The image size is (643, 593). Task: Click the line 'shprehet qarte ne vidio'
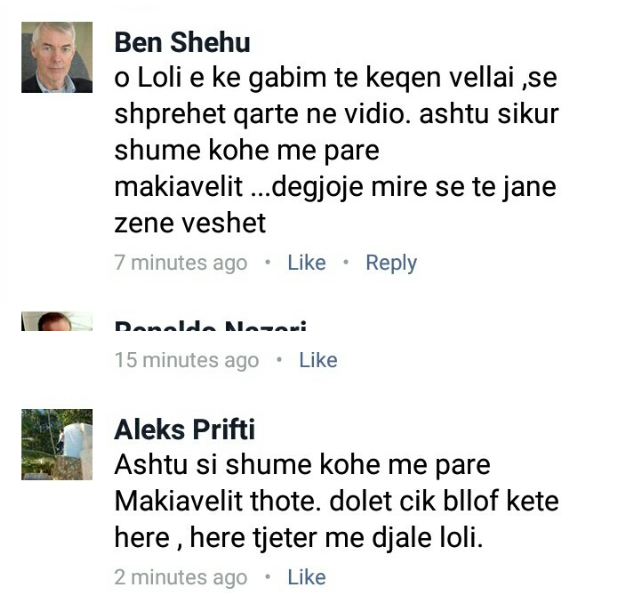coord(262,114)
